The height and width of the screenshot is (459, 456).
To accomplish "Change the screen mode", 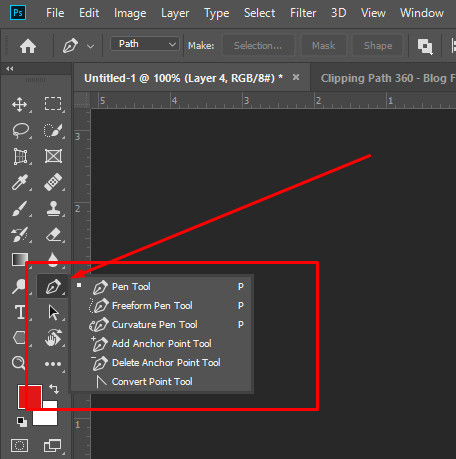I will tap(53, 445).
